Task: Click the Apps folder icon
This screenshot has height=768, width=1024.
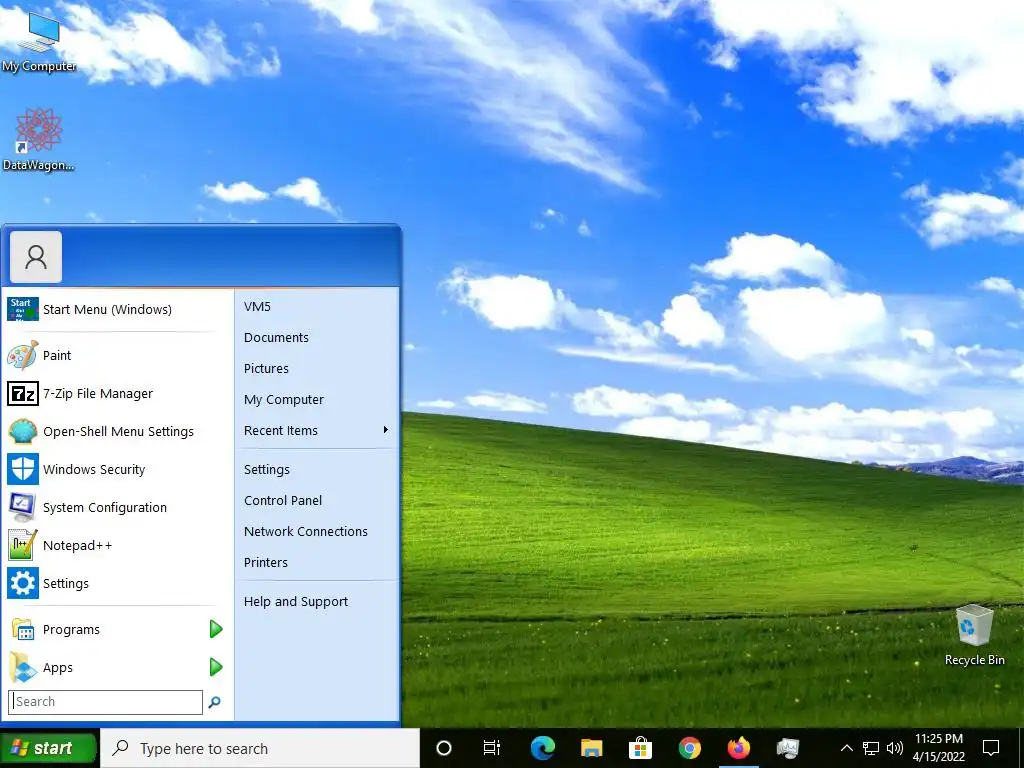Action: click(x=23, y=667)
